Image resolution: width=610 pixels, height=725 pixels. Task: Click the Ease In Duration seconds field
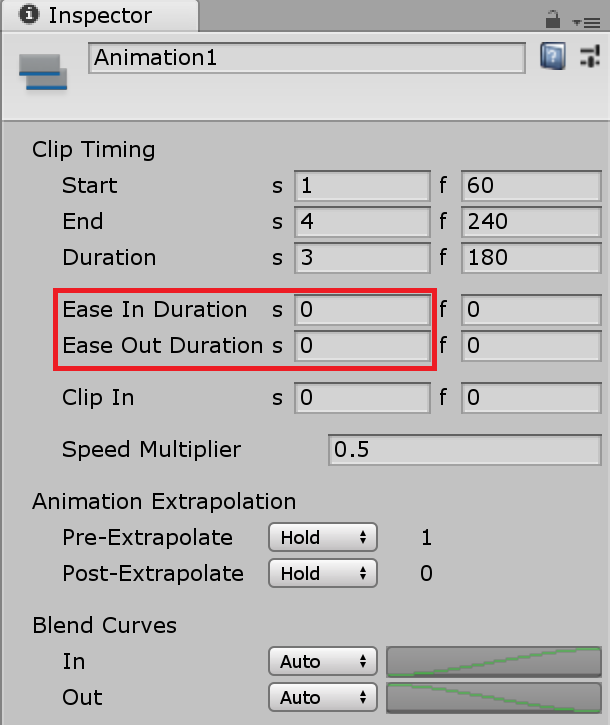pyautogui.click(x=362, y=310)
